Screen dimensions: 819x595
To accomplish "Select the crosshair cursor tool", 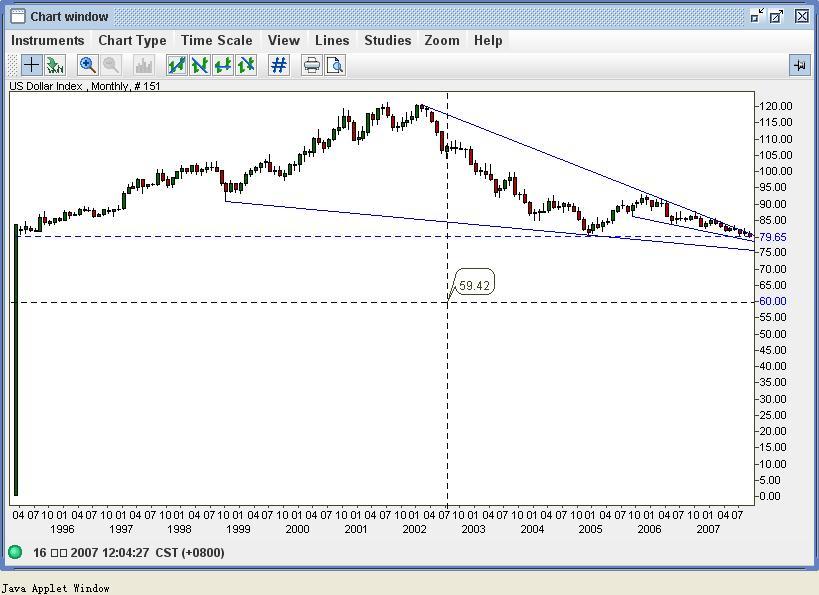I will [x=31, y=65].
